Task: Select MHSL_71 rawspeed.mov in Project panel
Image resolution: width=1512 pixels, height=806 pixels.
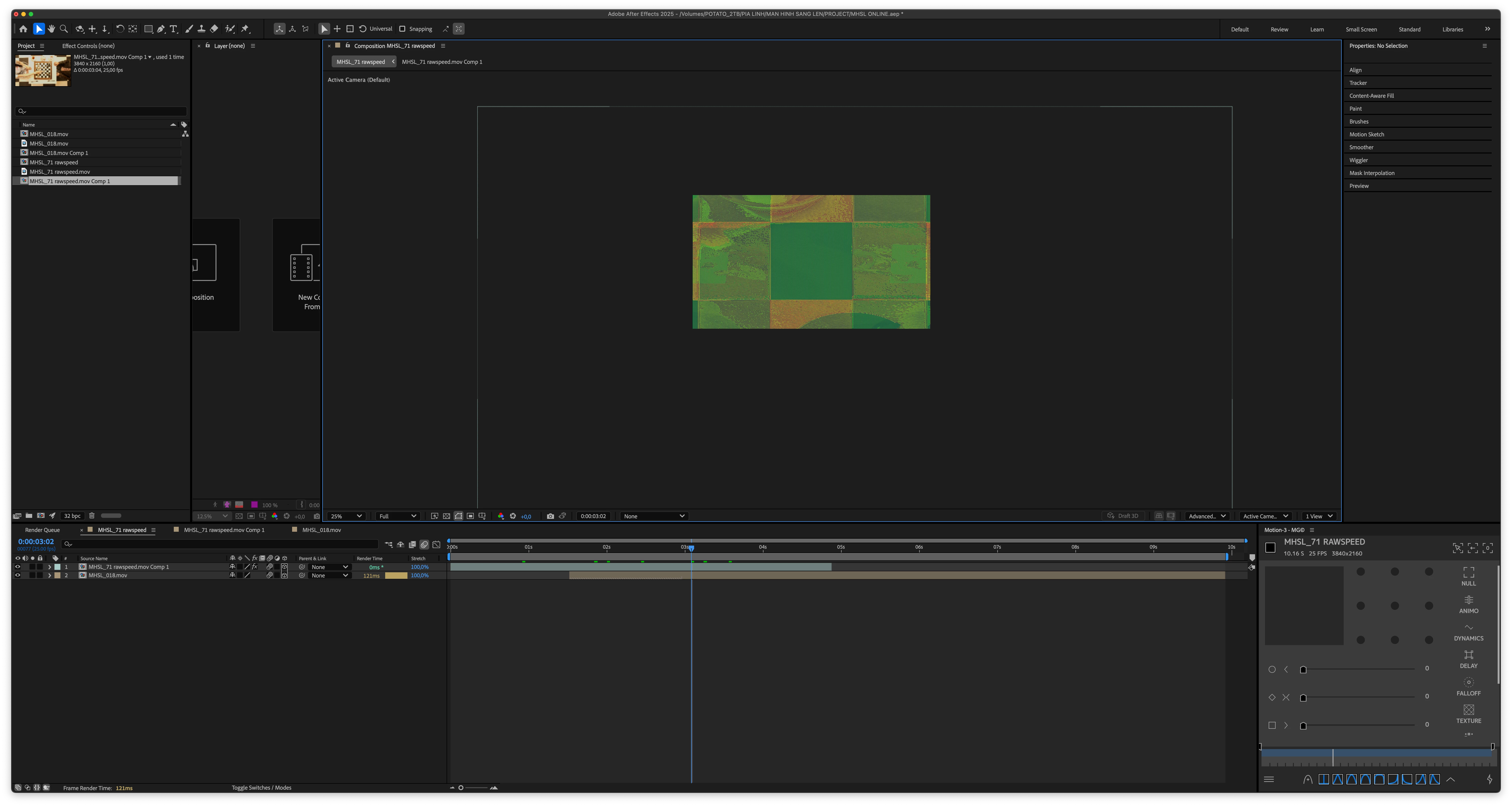Action: click(x=60, y=171)
